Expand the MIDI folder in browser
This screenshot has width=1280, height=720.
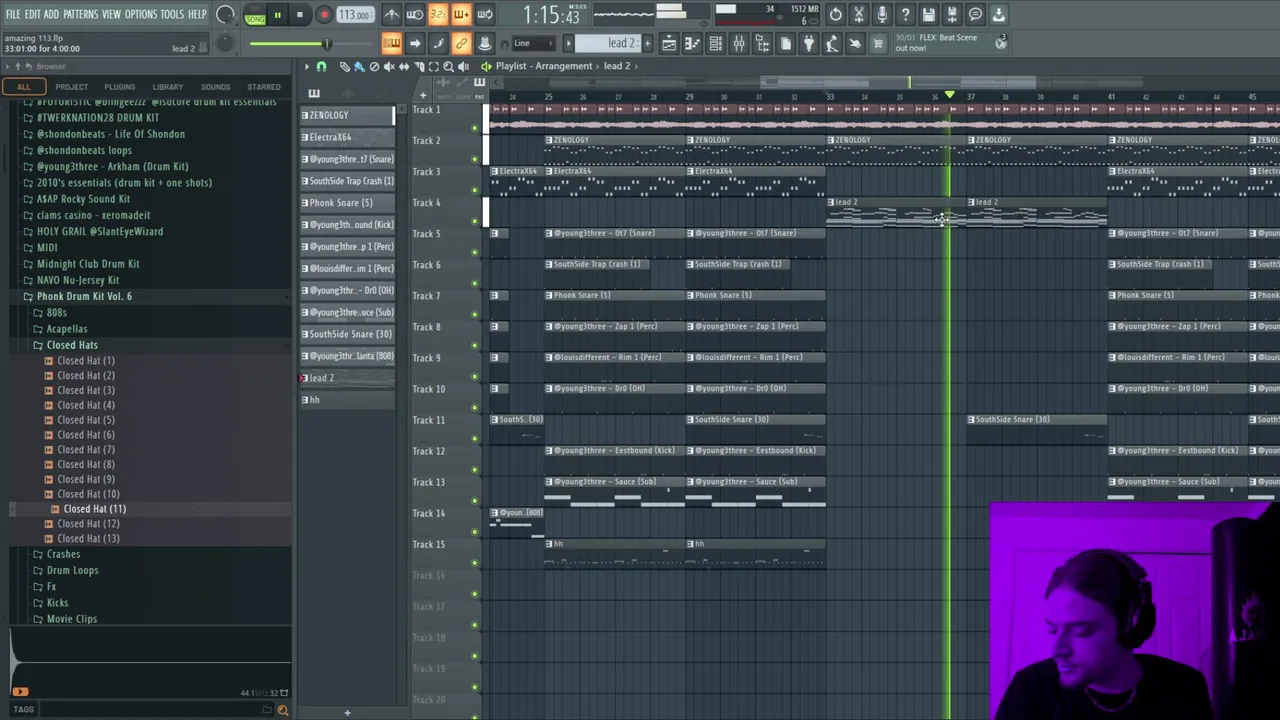coord(47,248)
